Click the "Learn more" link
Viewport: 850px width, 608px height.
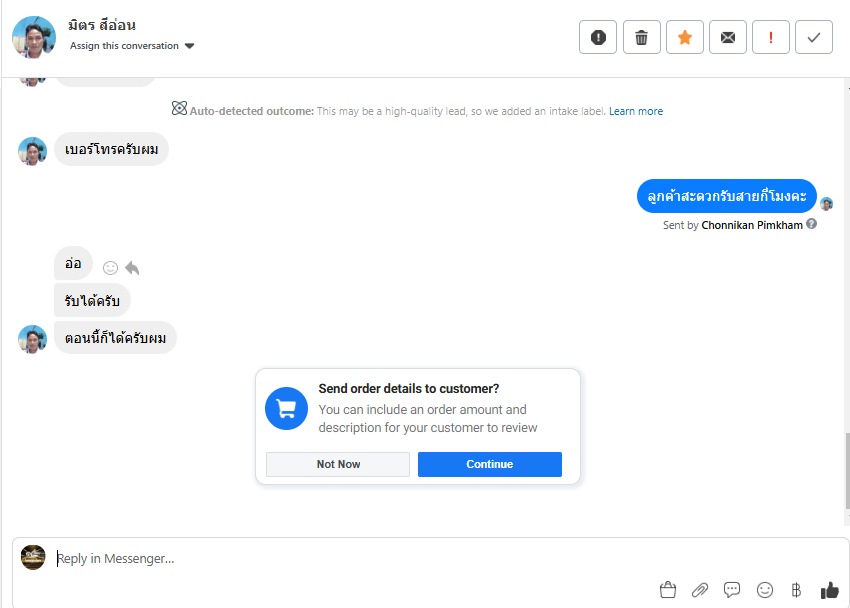pos(636,111)
